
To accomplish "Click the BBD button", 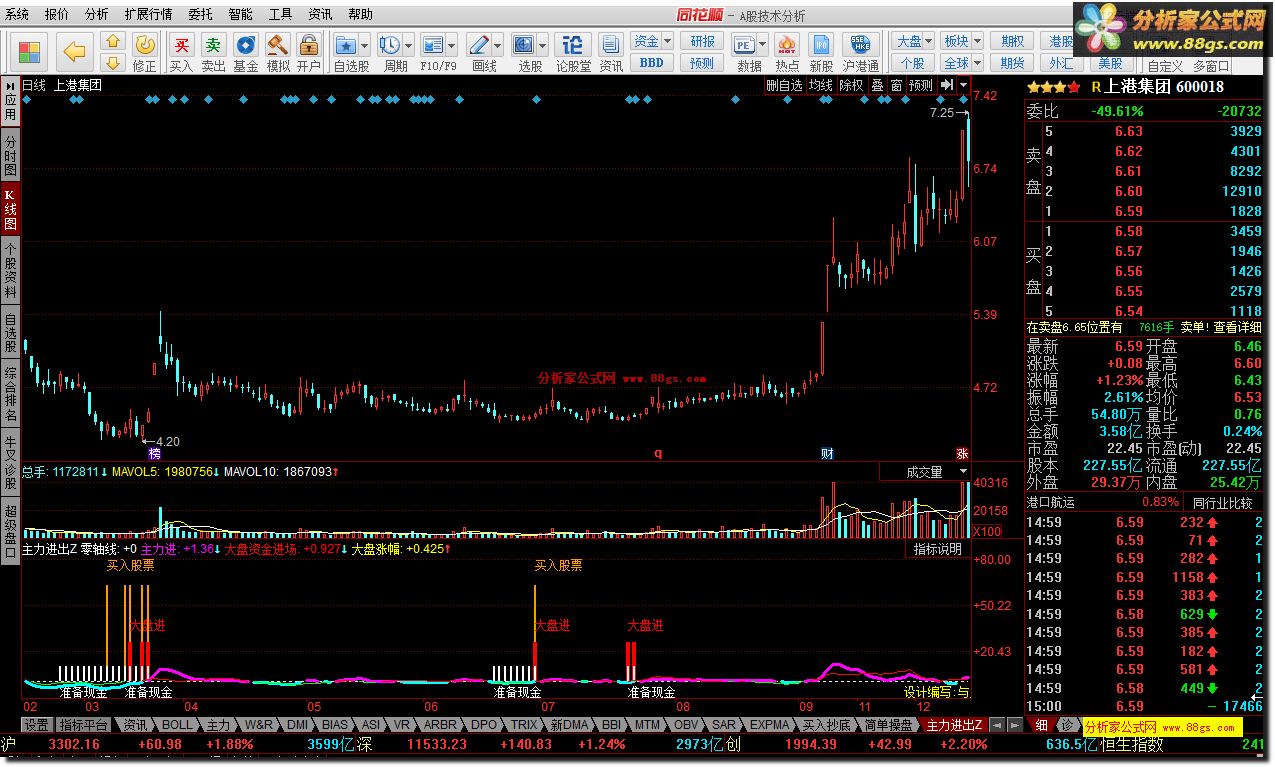I will point(651,62).
